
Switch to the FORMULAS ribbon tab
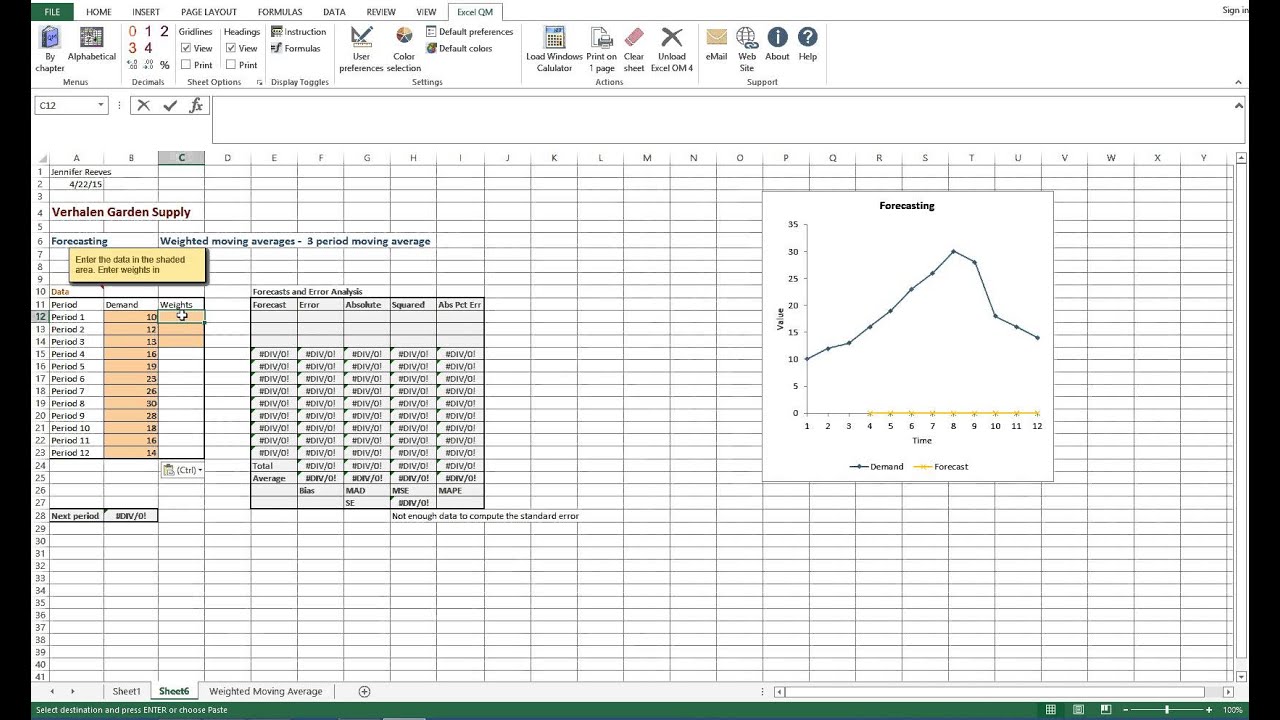[x=280, y=12]
